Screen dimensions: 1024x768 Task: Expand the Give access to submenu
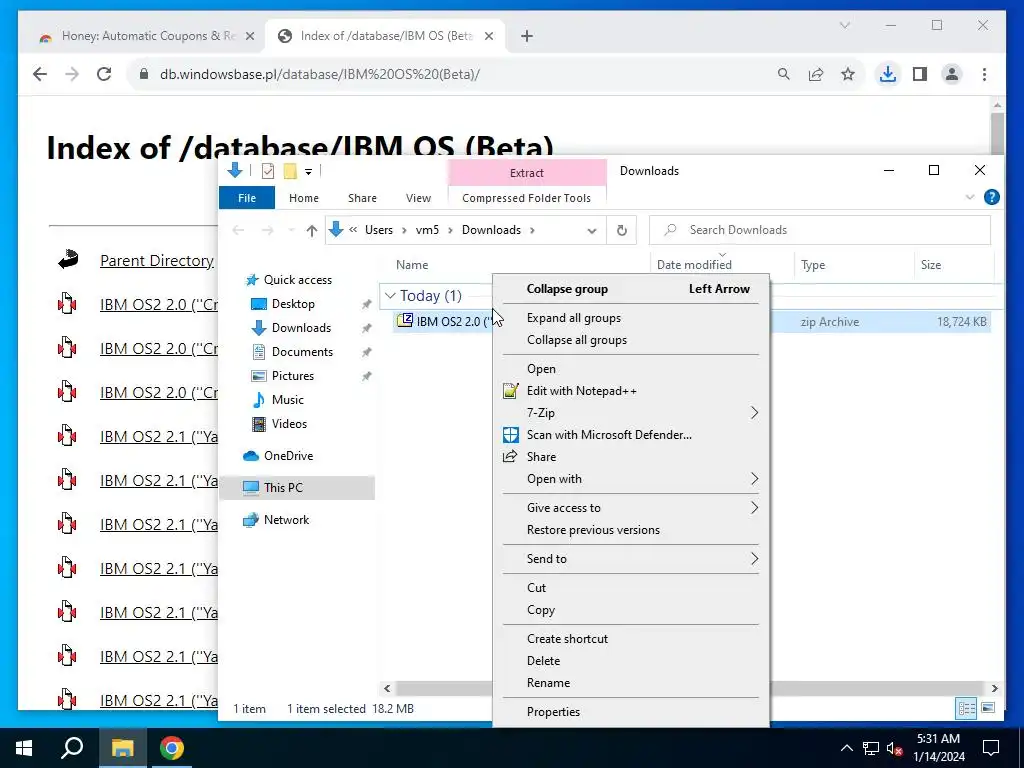754,507
